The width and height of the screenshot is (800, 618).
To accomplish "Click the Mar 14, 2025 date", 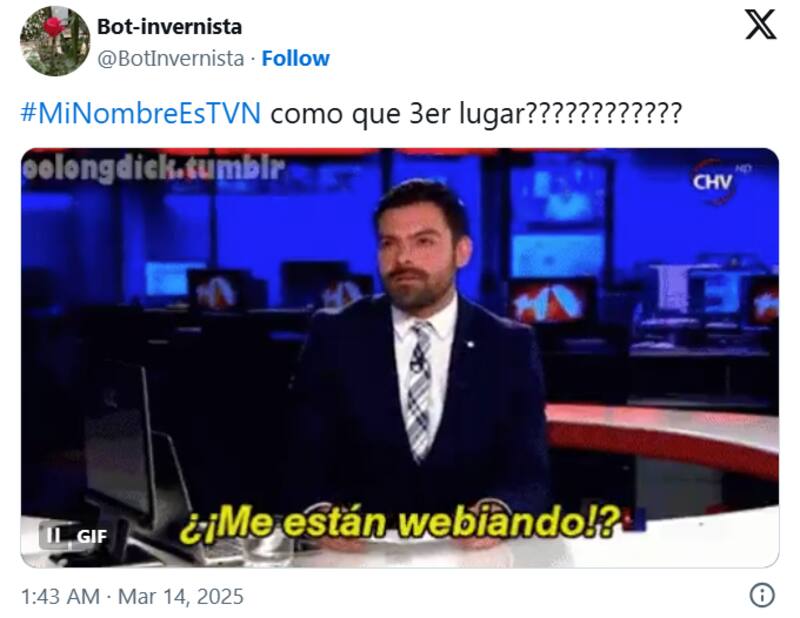I will [181, 596].
